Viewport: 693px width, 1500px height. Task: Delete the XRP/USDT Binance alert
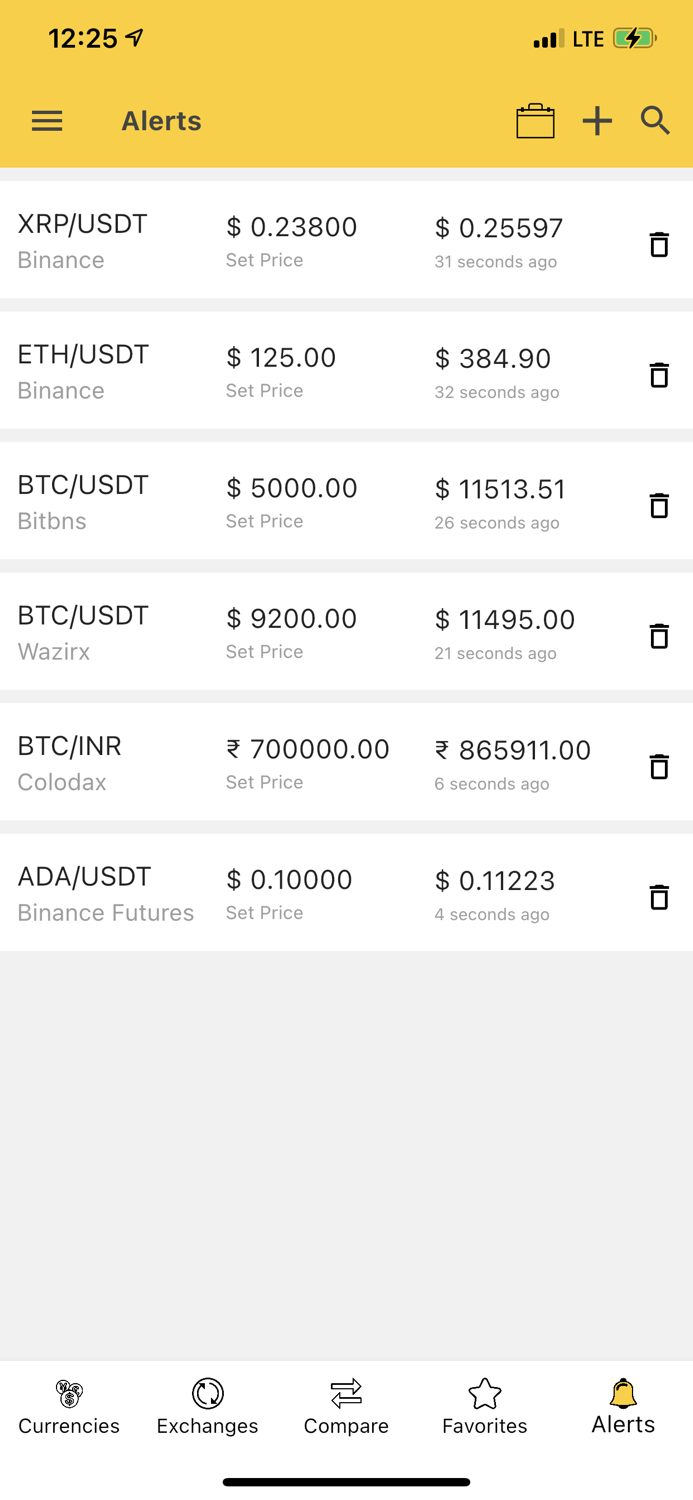point(658,243)
